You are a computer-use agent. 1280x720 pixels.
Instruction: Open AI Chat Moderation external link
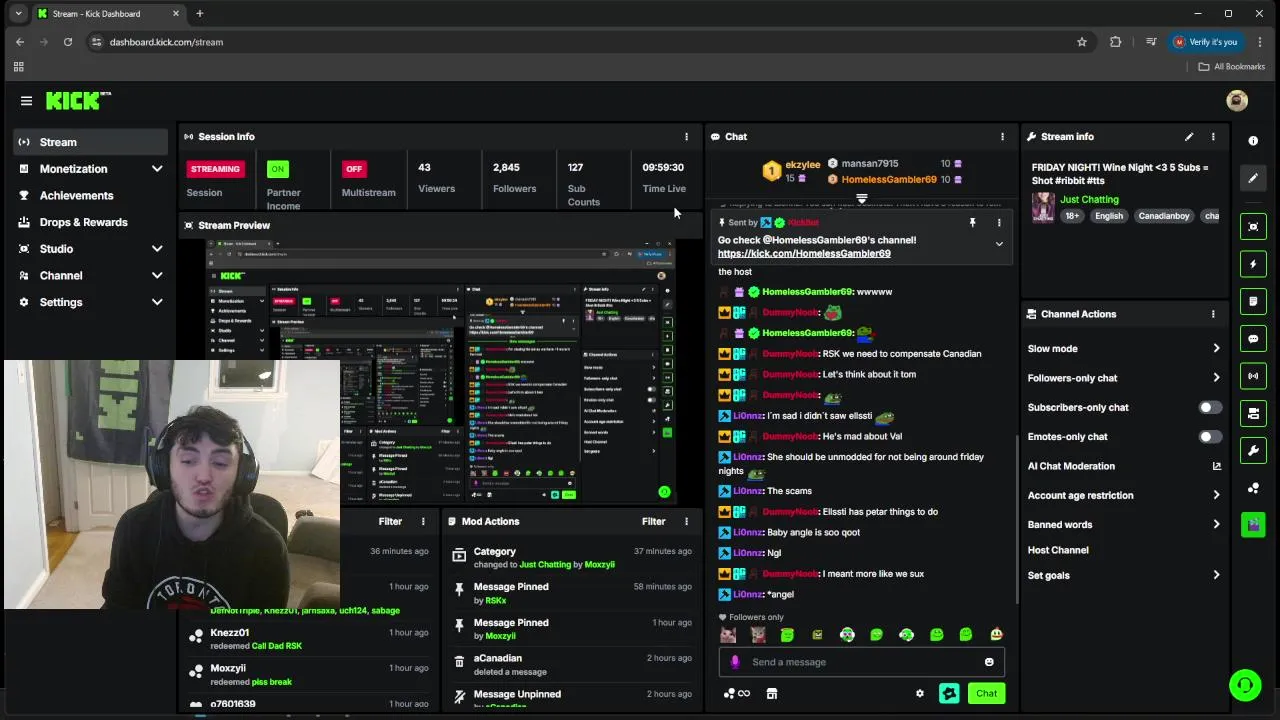(1217, 466)
